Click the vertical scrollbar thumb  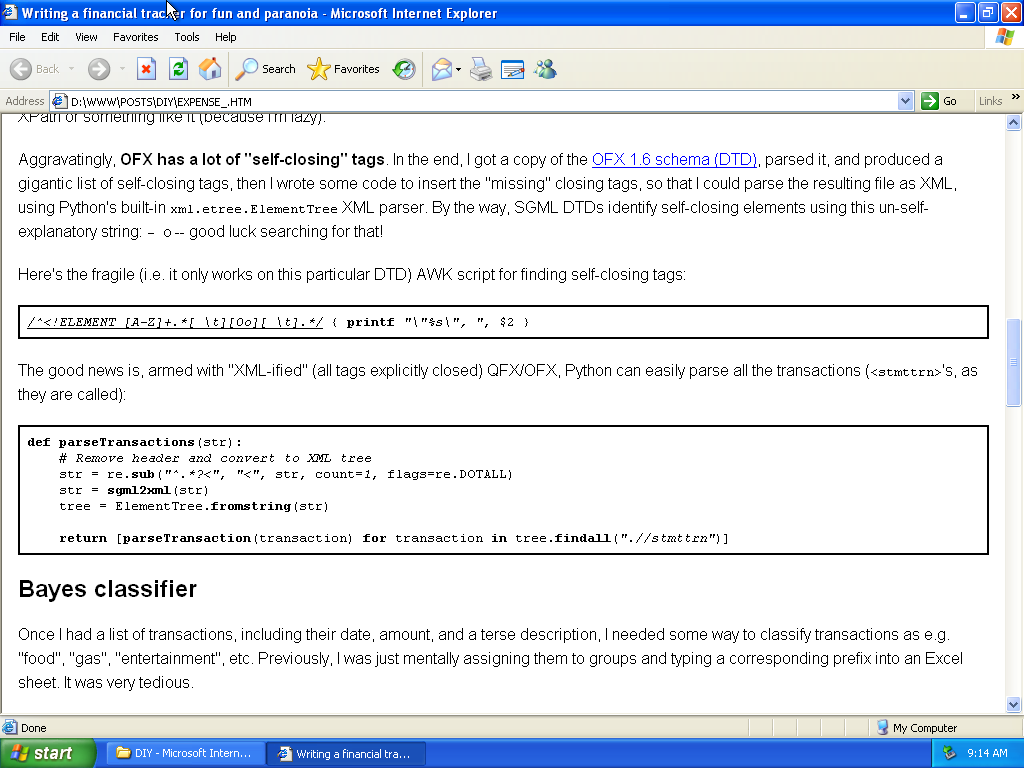point(1014,362)
